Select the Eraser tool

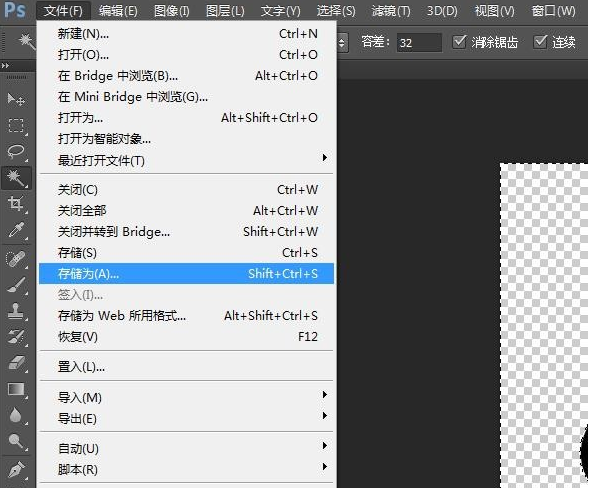click(16, 363)
